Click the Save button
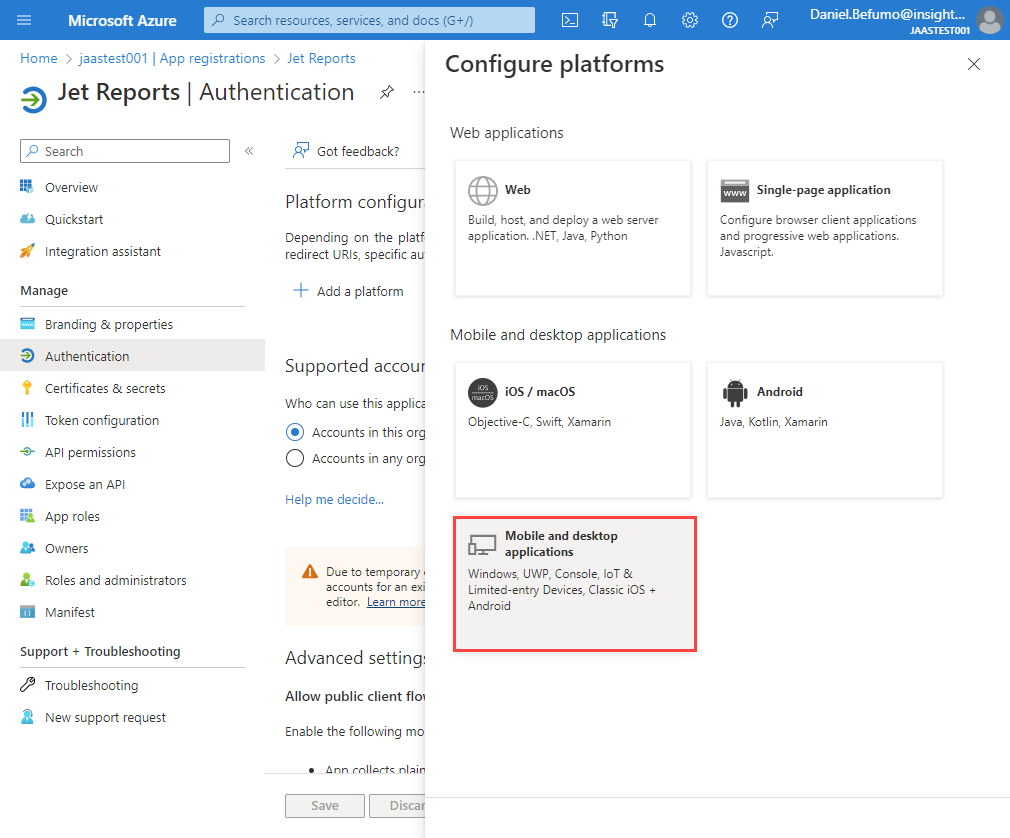 click(325, 806)
